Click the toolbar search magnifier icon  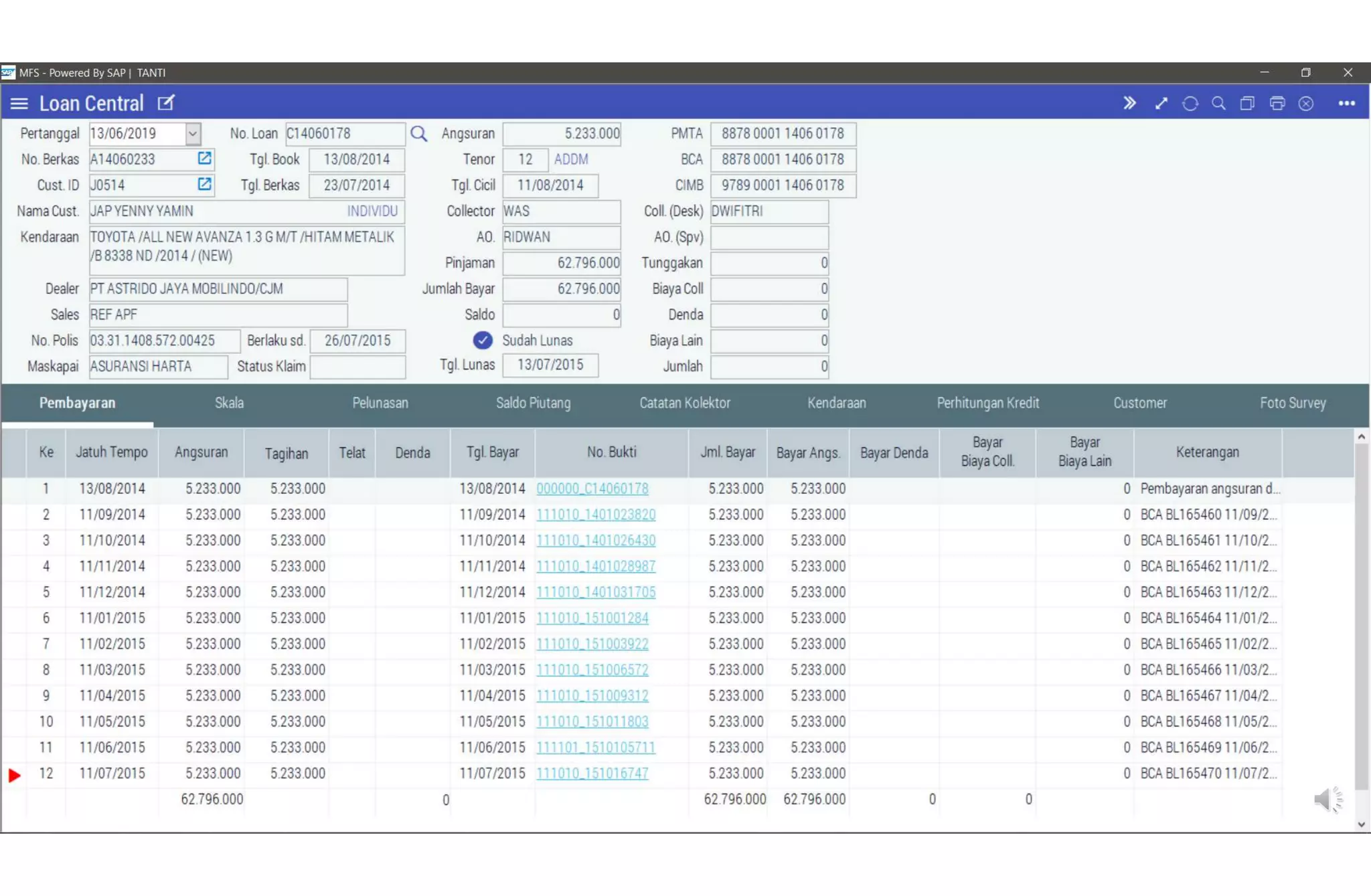(1218, 104)
